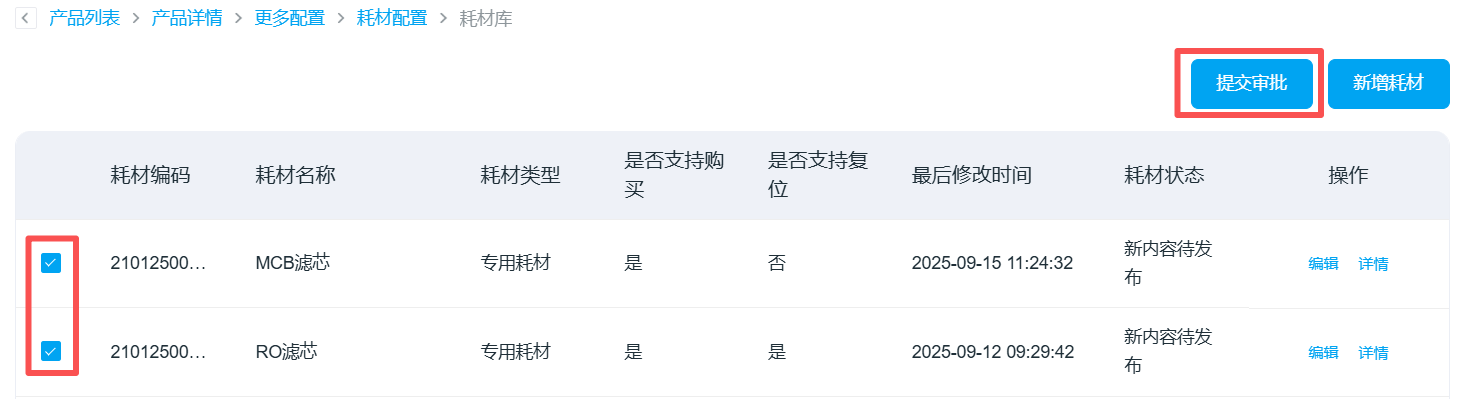The width and height of the screenshot is (1469, 399).
Task: Open 耗材配置 breadcrumb link
Action: [392, 18]
